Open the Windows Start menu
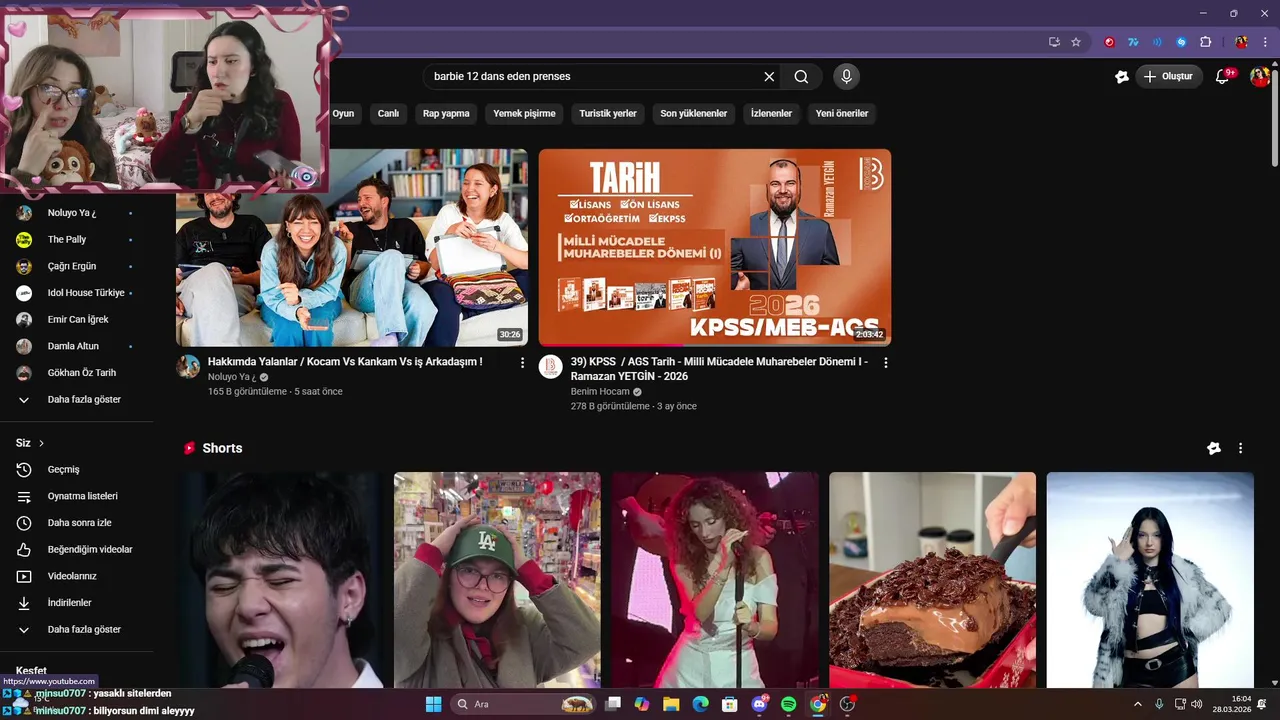Viewport: 1280px width, 720px height. click(433, 704)
